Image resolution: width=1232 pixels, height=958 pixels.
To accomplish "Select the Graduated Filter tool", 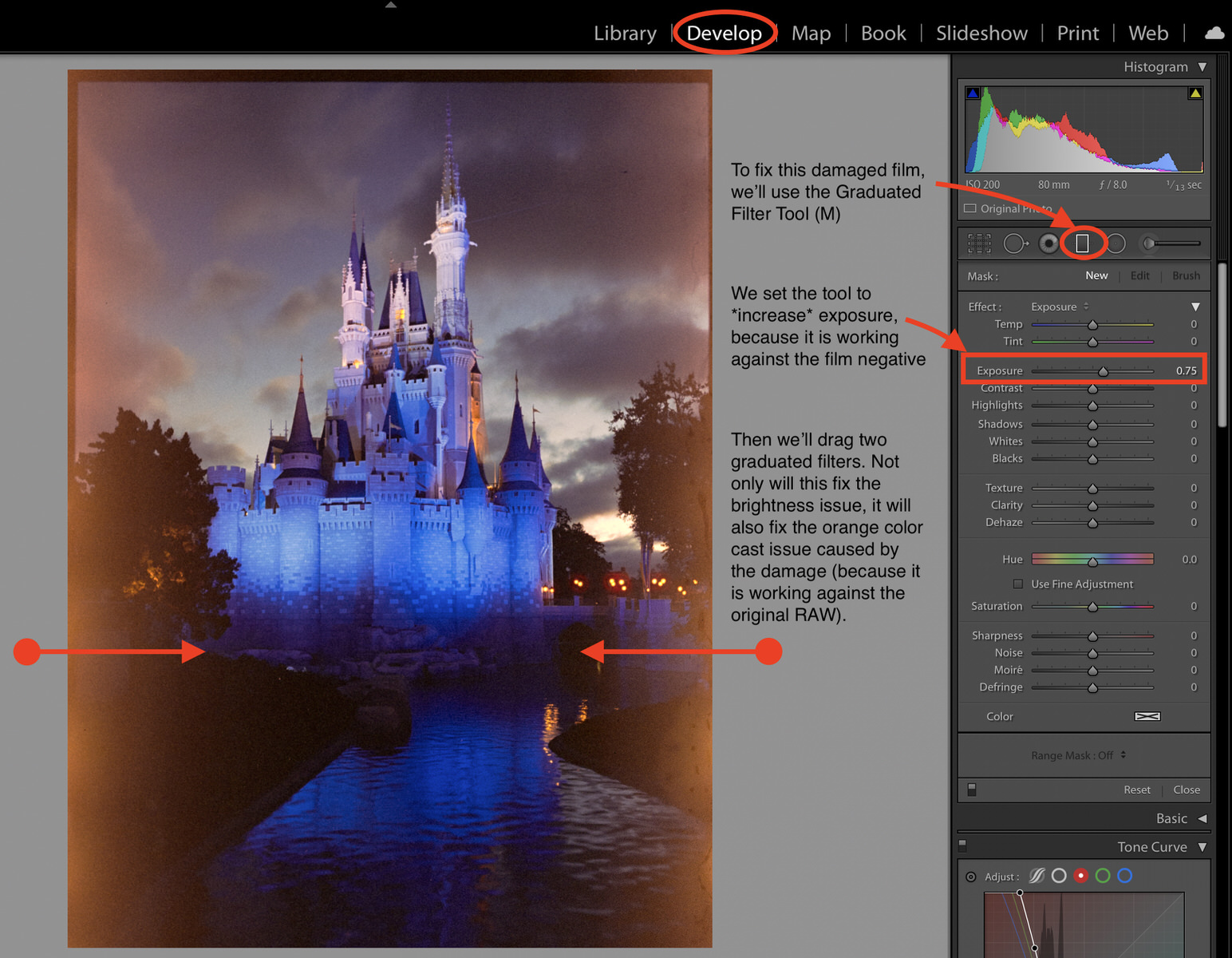I will coord(1083,243).
